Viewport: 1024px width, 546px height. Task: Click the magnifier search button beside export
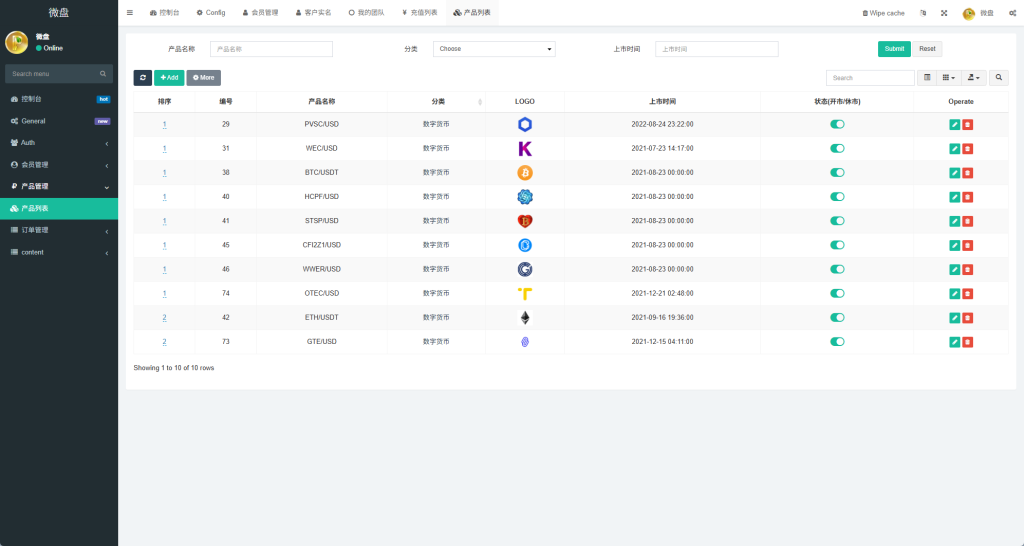point(999,77)
